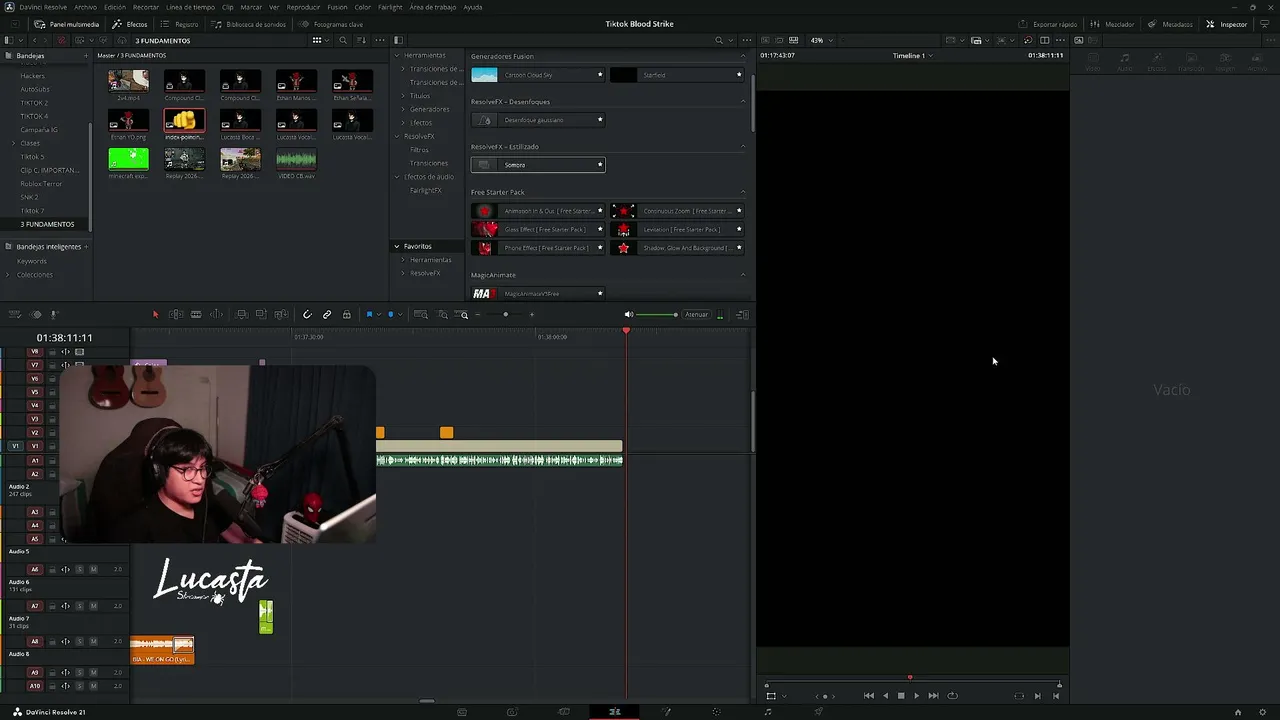Mute the timeline audio speaker icon
This screenshot has height=720, width=1280.
628,315
